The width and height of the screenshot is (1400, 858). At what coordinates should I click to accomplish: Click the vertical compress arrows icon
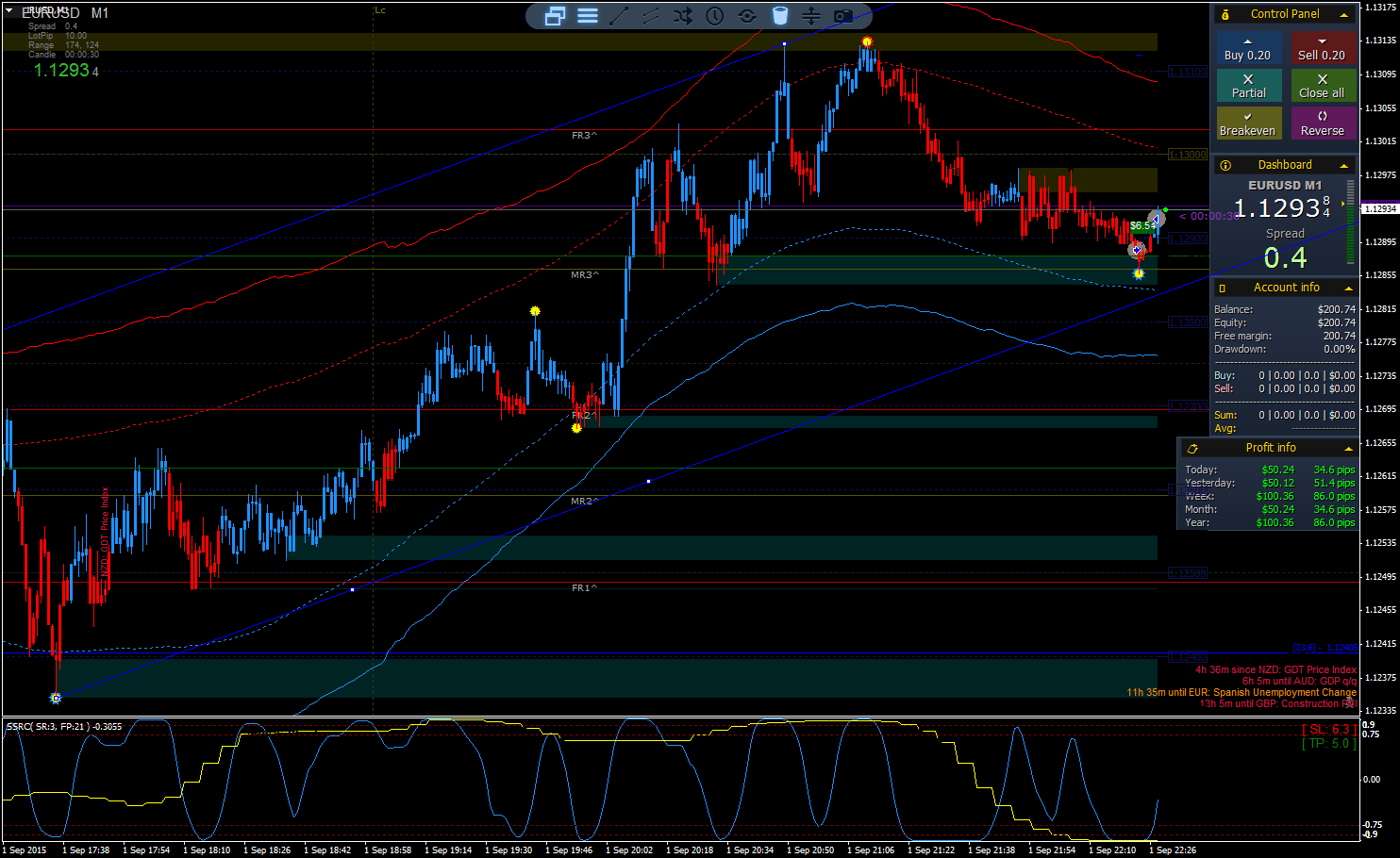811,15
